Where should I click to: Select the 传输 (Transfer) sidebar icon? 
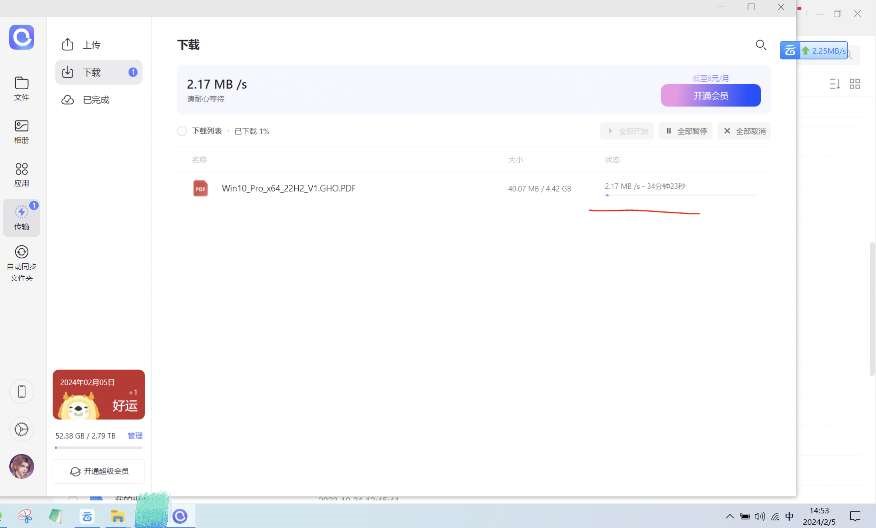click(21, 216)
